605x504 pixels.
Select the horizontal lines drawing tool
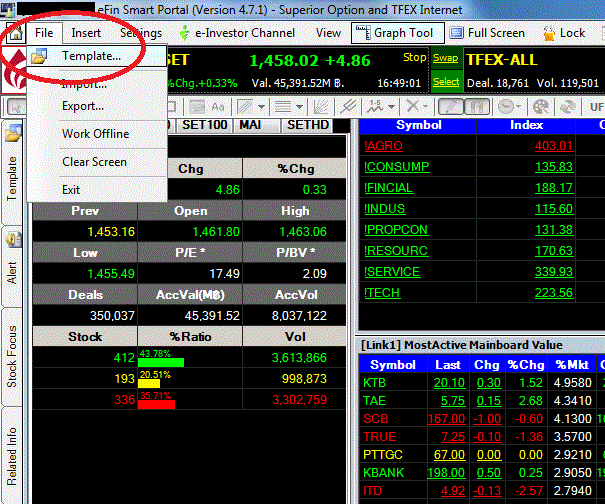point(282,107)
